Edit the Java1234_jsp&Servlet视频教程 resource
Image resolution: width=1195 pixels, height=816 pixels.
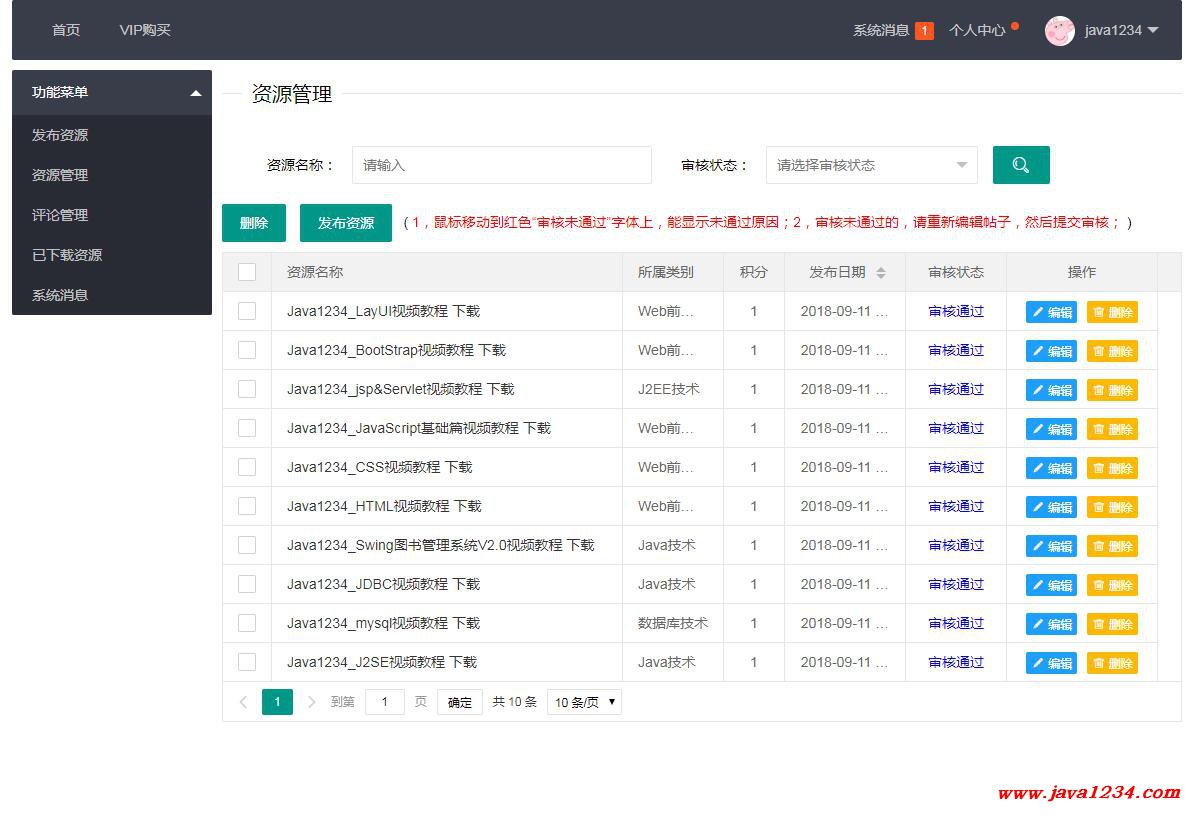point(1051,389)
